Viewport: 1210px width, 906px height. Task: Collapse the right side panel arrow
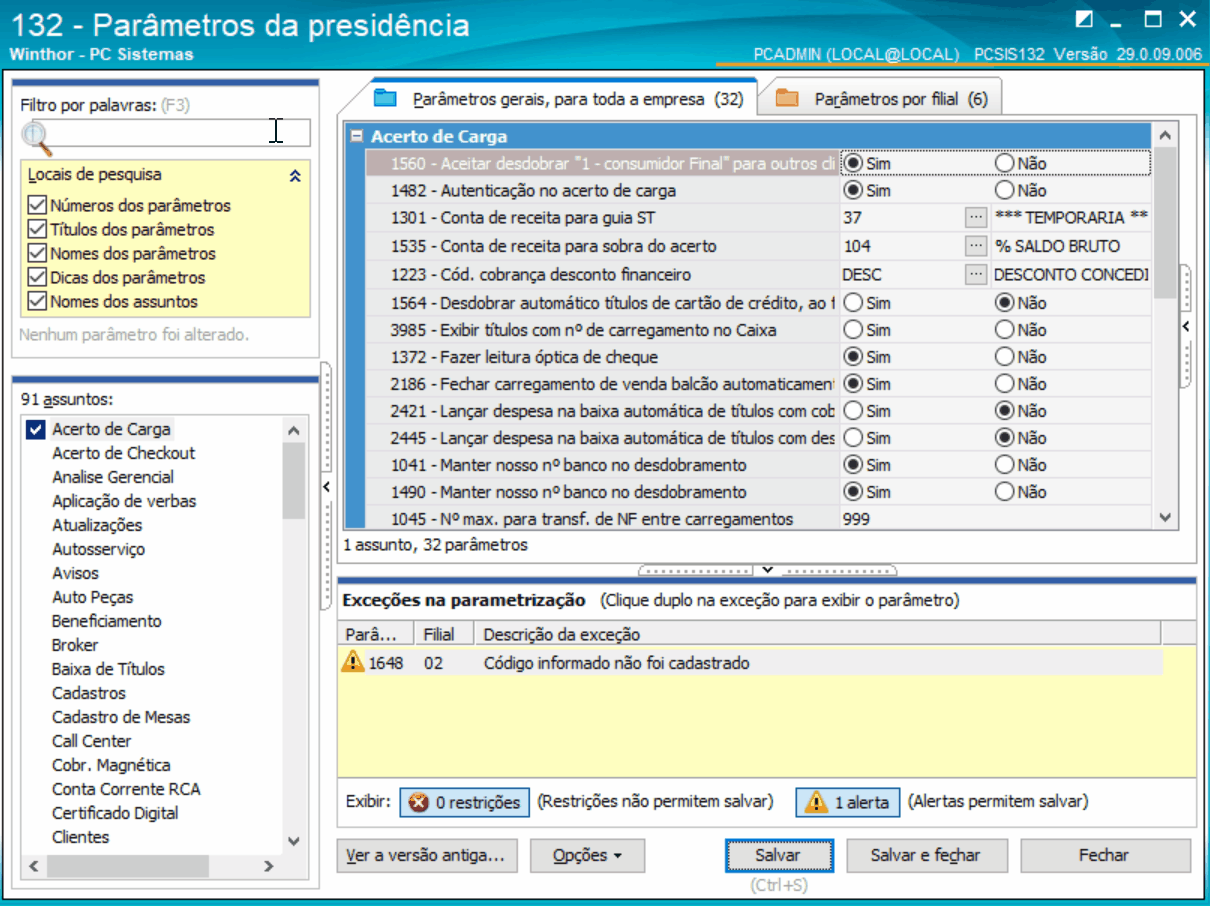[1186, 326]
